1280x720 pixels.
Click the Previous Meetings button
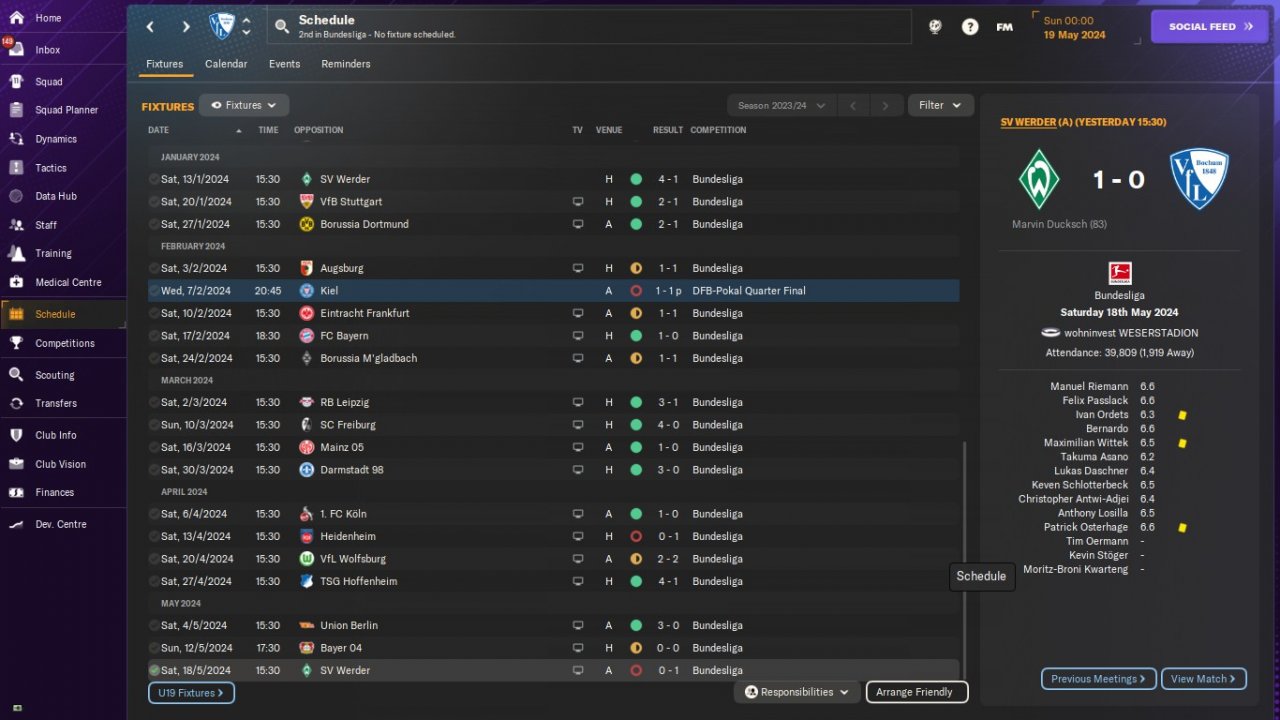coord(1099,679)
